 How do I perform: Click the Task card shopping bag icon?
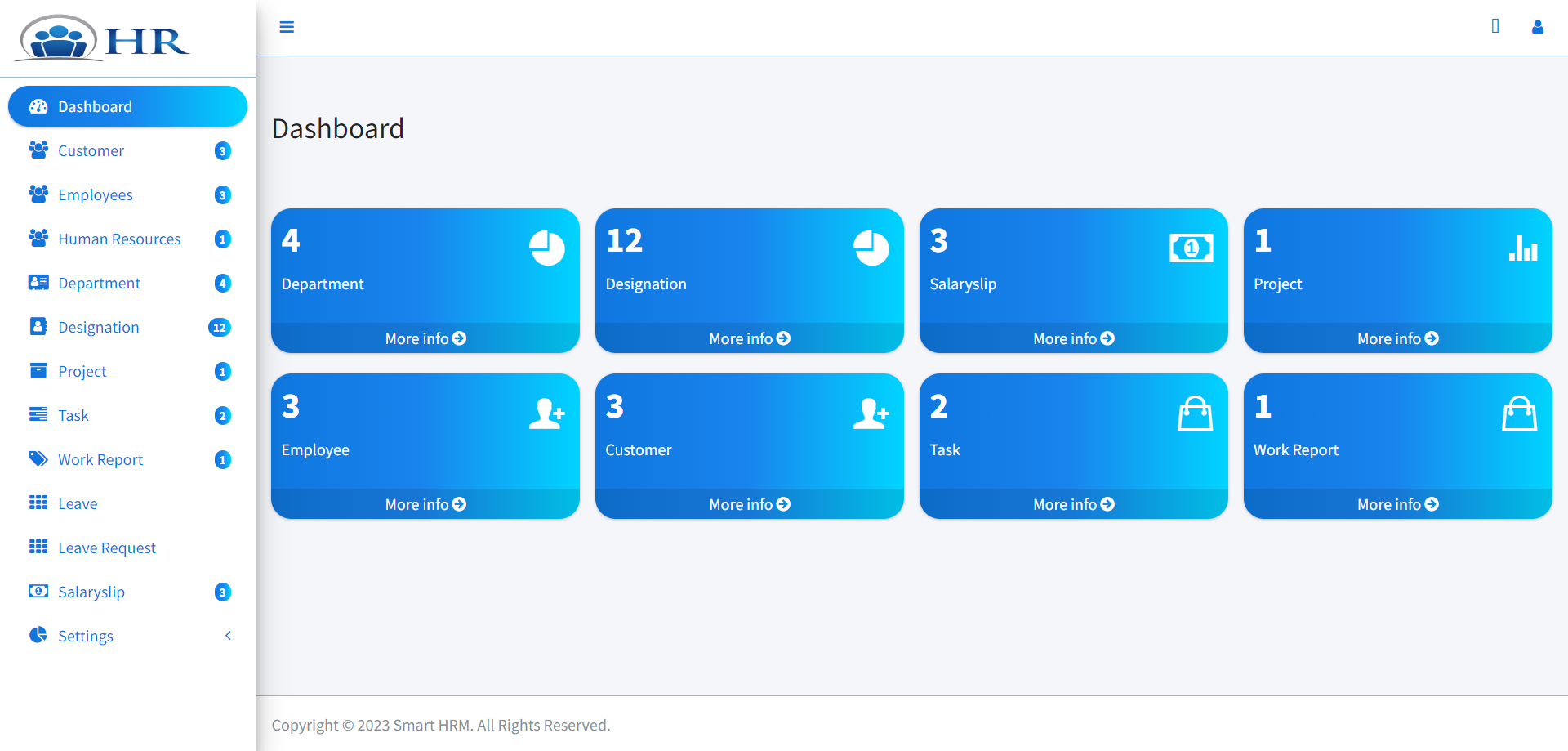click(1195, 413)
